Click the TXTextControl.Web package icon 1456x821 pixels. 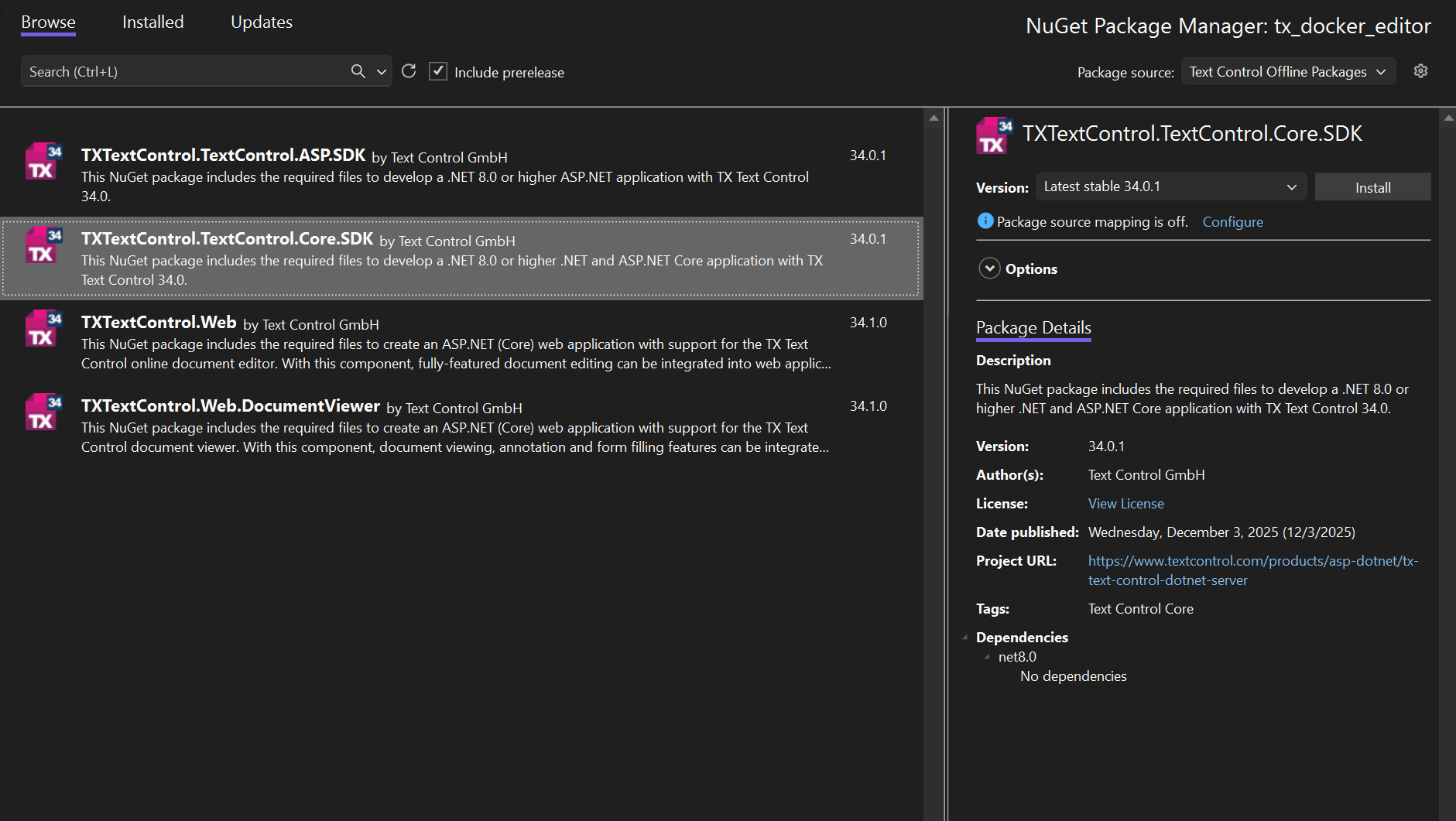click(42, 330)
